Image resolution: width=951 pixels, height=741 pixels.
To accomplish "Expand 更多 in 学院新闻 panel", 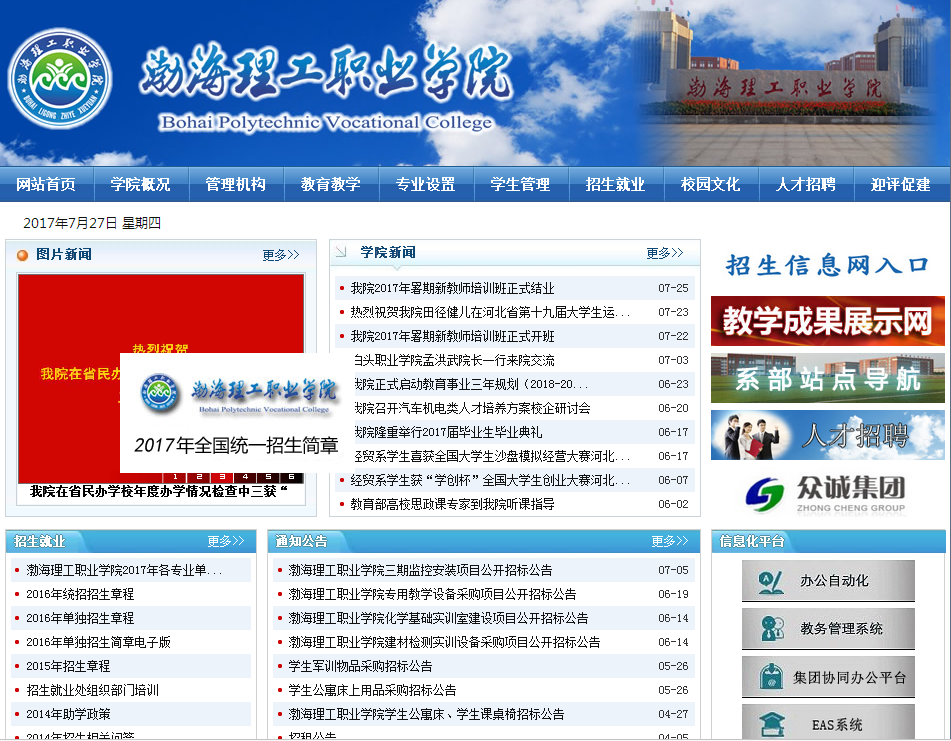I will [664, 253].
